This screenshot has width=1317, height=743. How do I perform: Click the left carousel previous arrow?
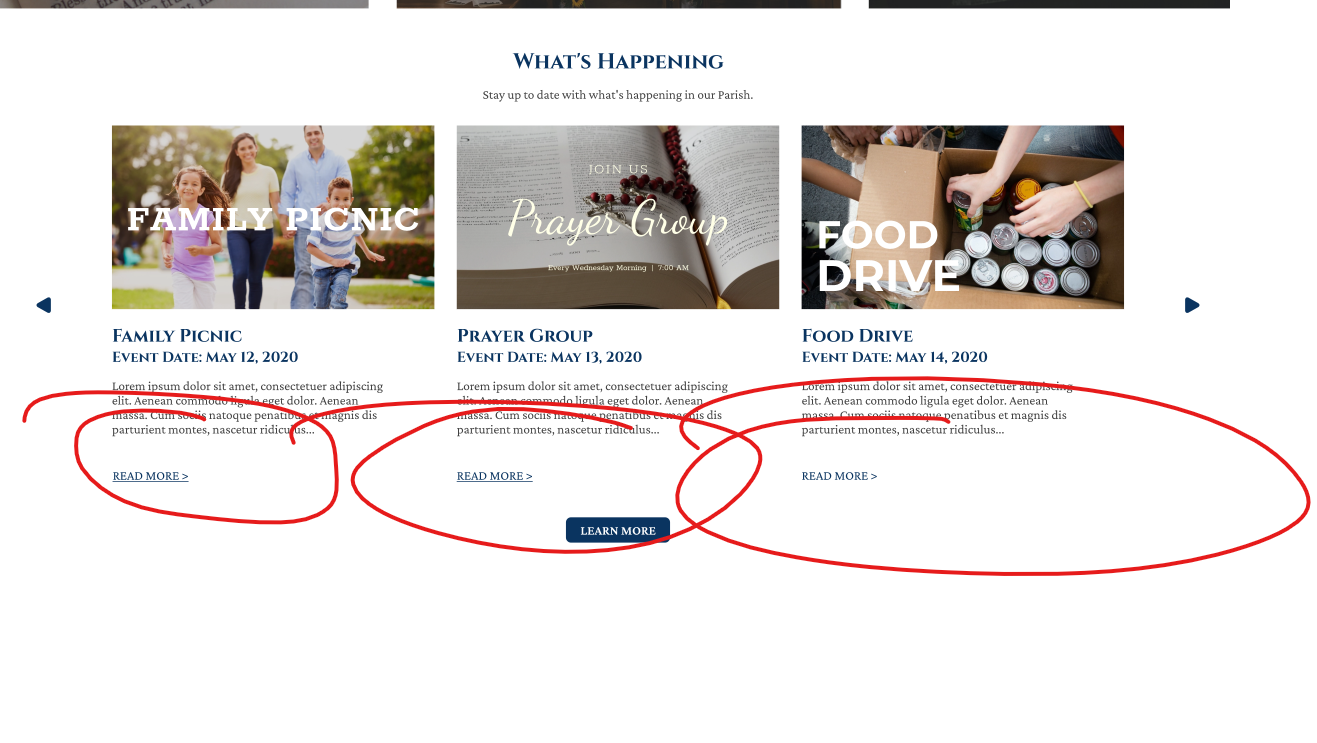pos(44,305)
